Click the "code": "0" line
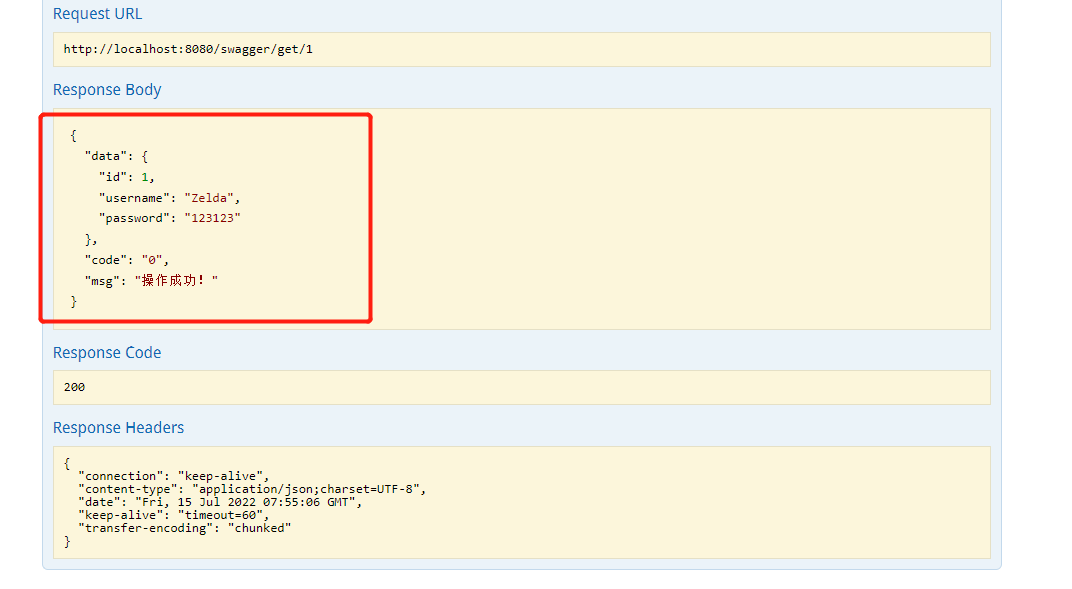The height and width of the screenshot is (589, 1072). [126, 260]
